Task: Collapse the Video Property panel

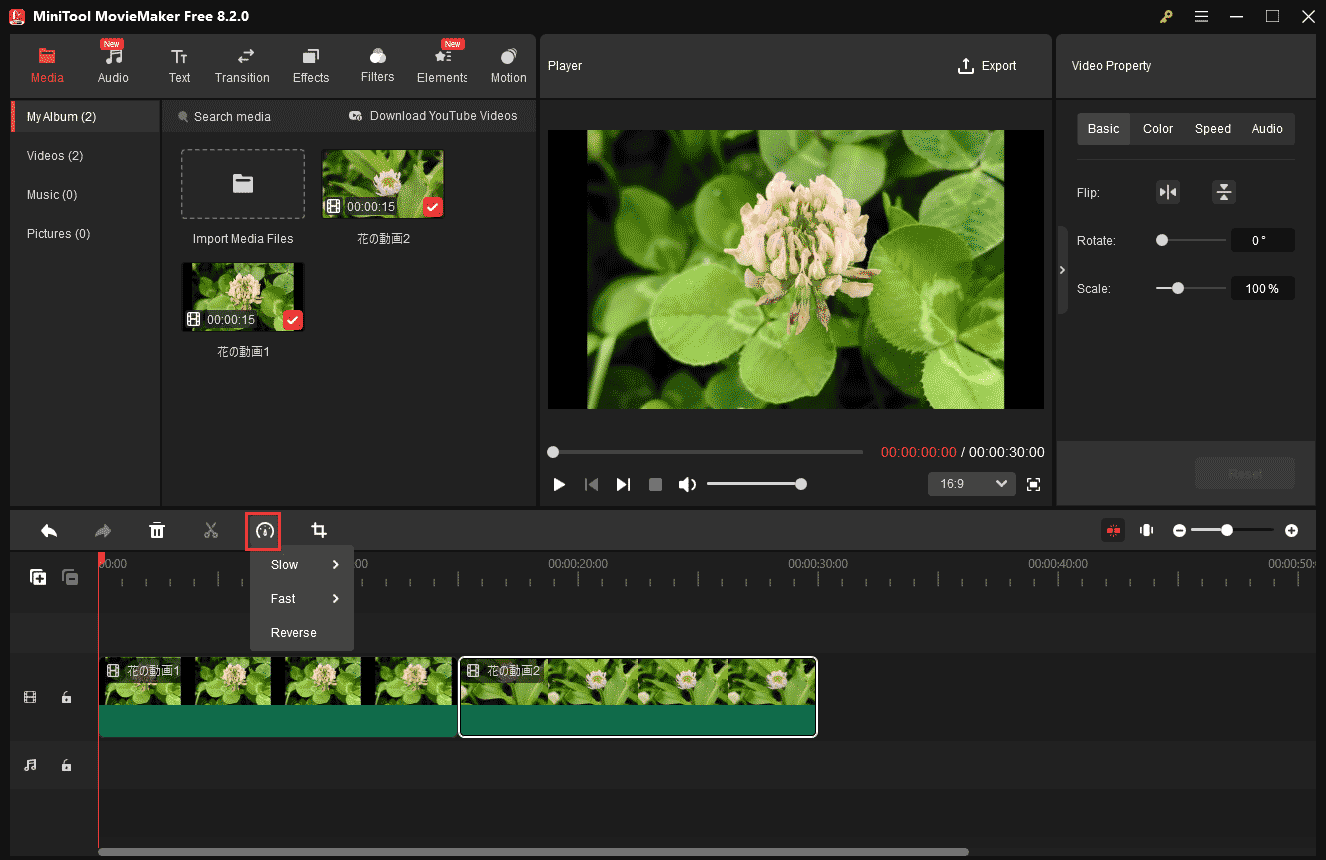Action: click(x=1062, y=270)
